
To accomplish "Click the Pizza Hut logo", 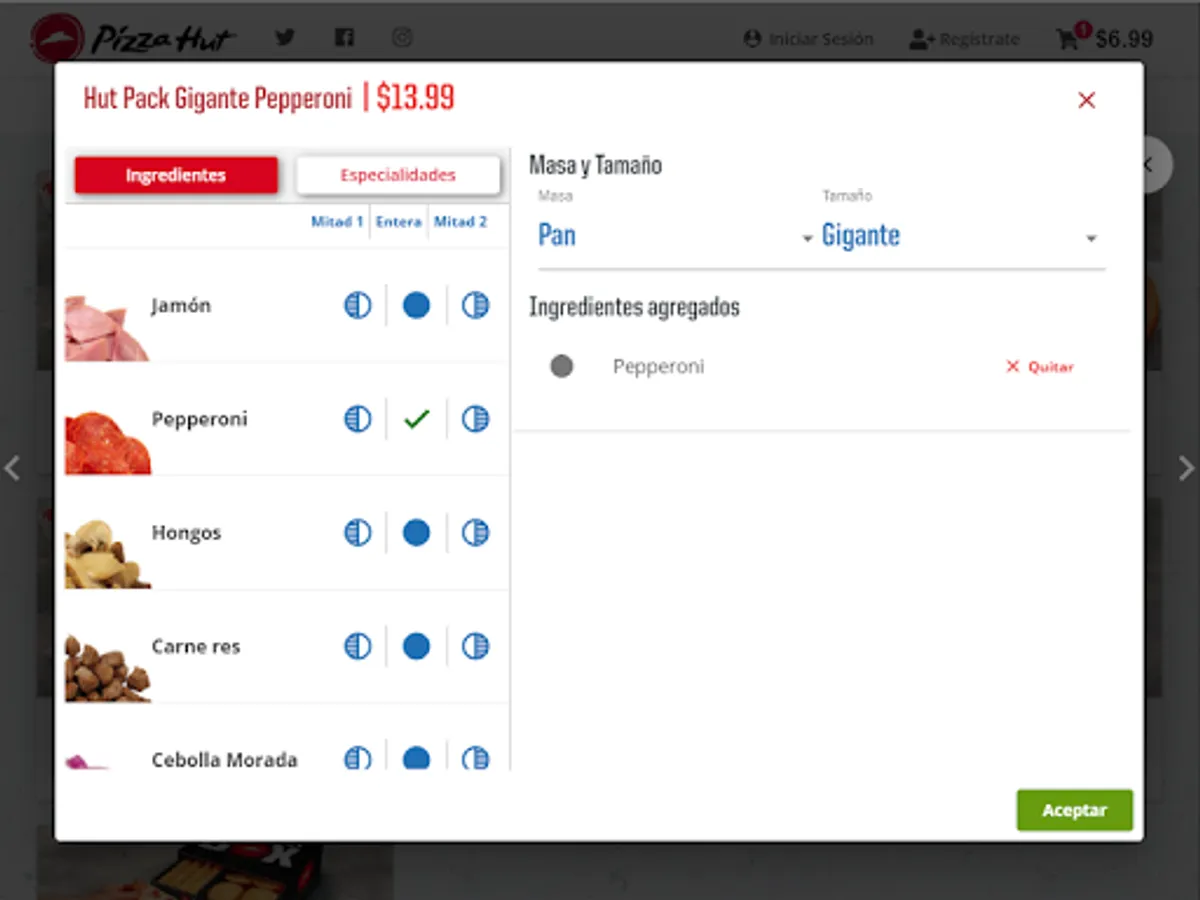I will click(x=133, y=38).
